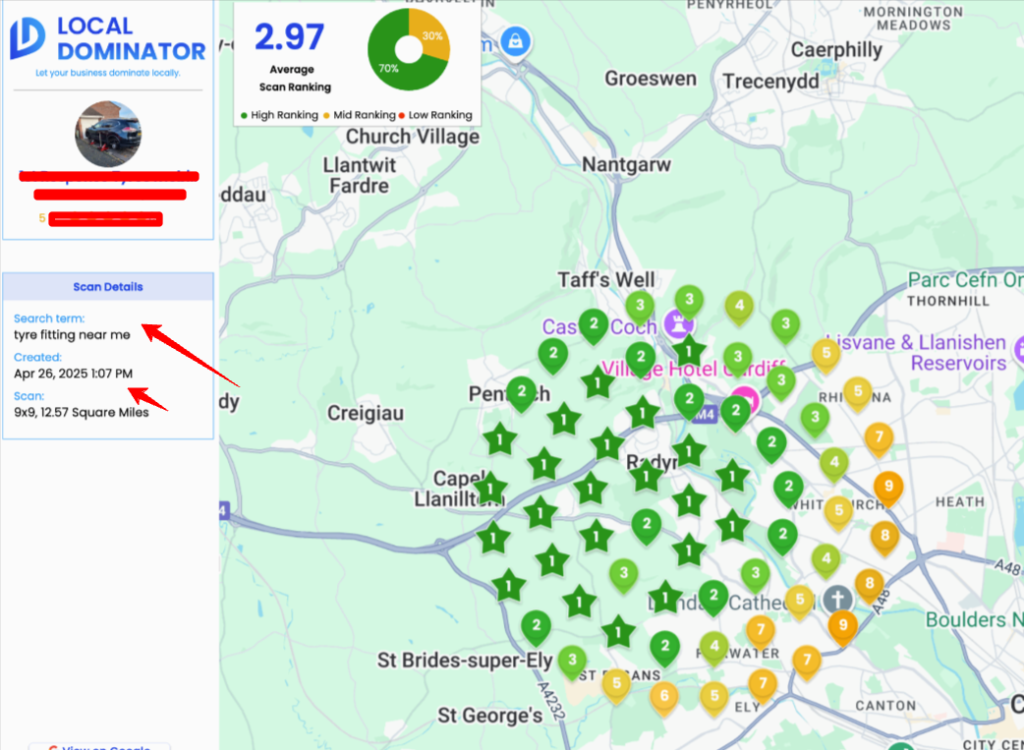Viewport: 1024px width, 750px height.
Task: Click the Taff's Well place label
Action: tap(606, 280)
